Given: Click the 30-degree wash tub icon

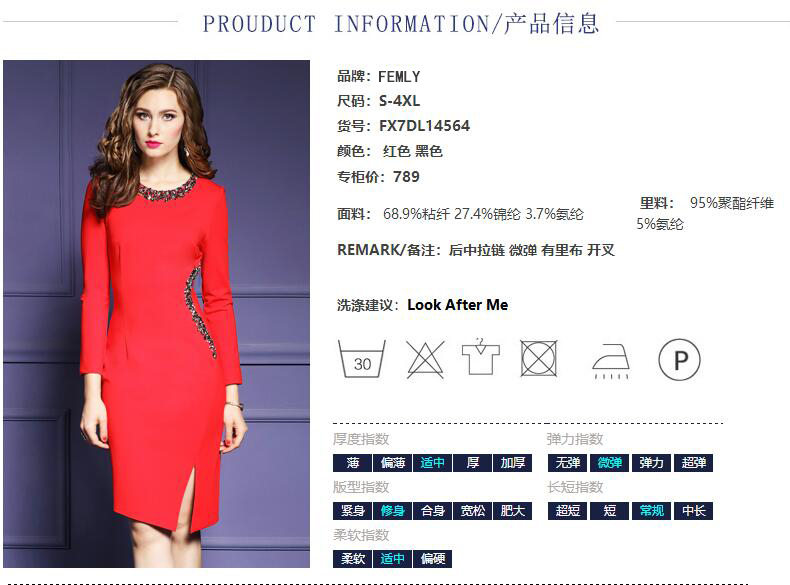Looking at the screenshot, I should 362,359.
